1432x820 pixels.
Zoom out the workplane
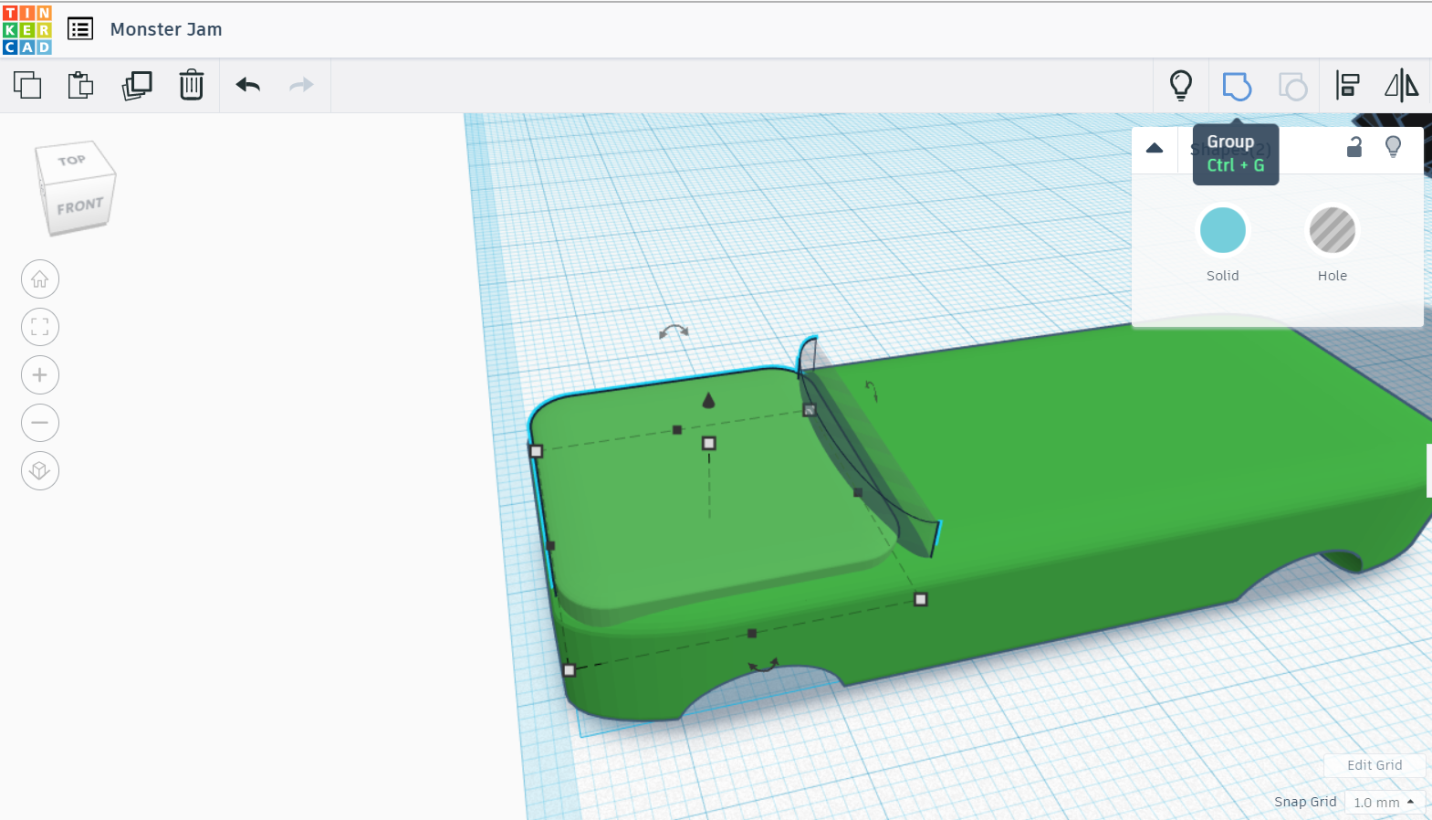[40, 423]
